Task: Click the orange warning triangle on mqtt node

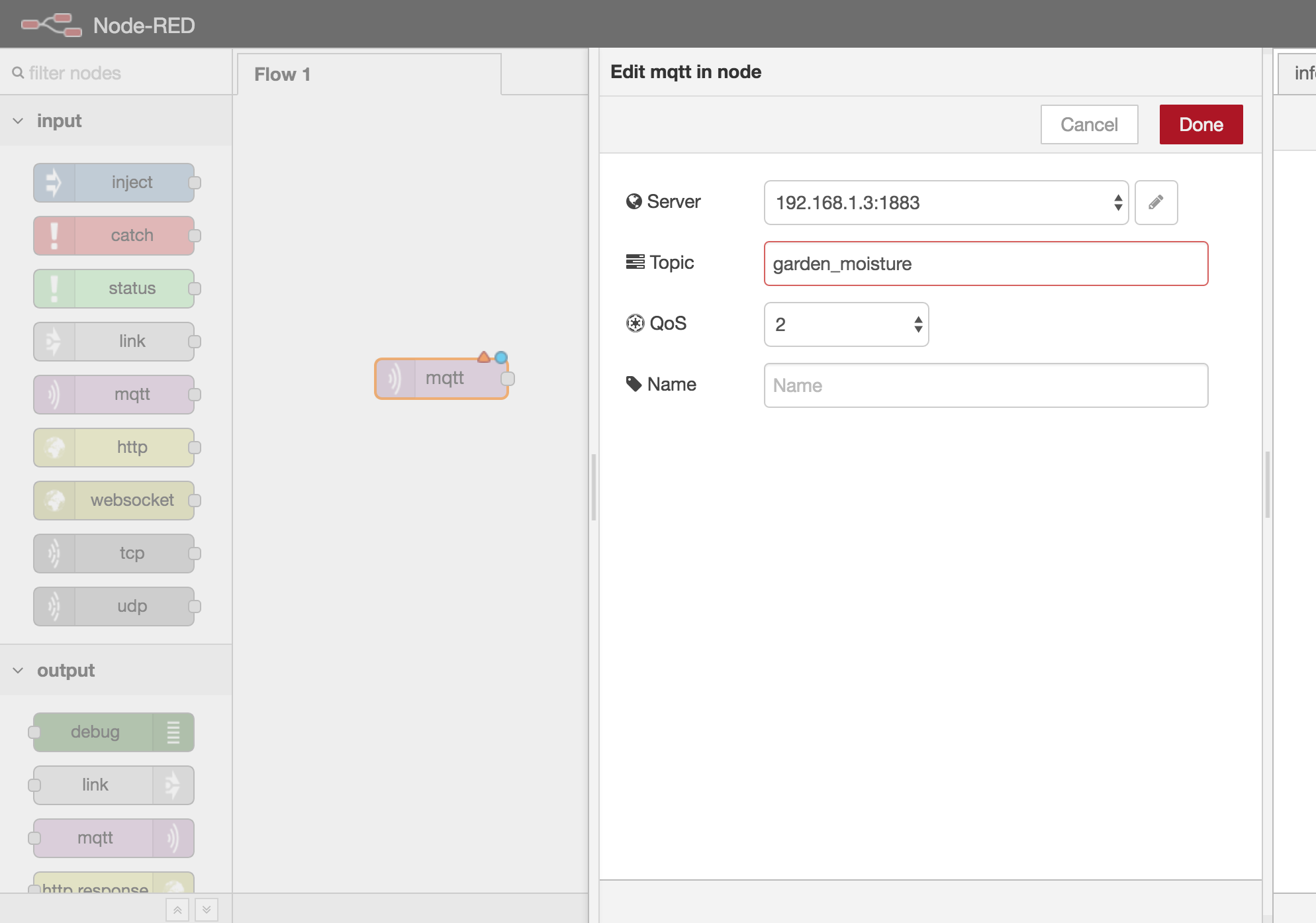Action: pyautogui.click(x=484, y=358)
